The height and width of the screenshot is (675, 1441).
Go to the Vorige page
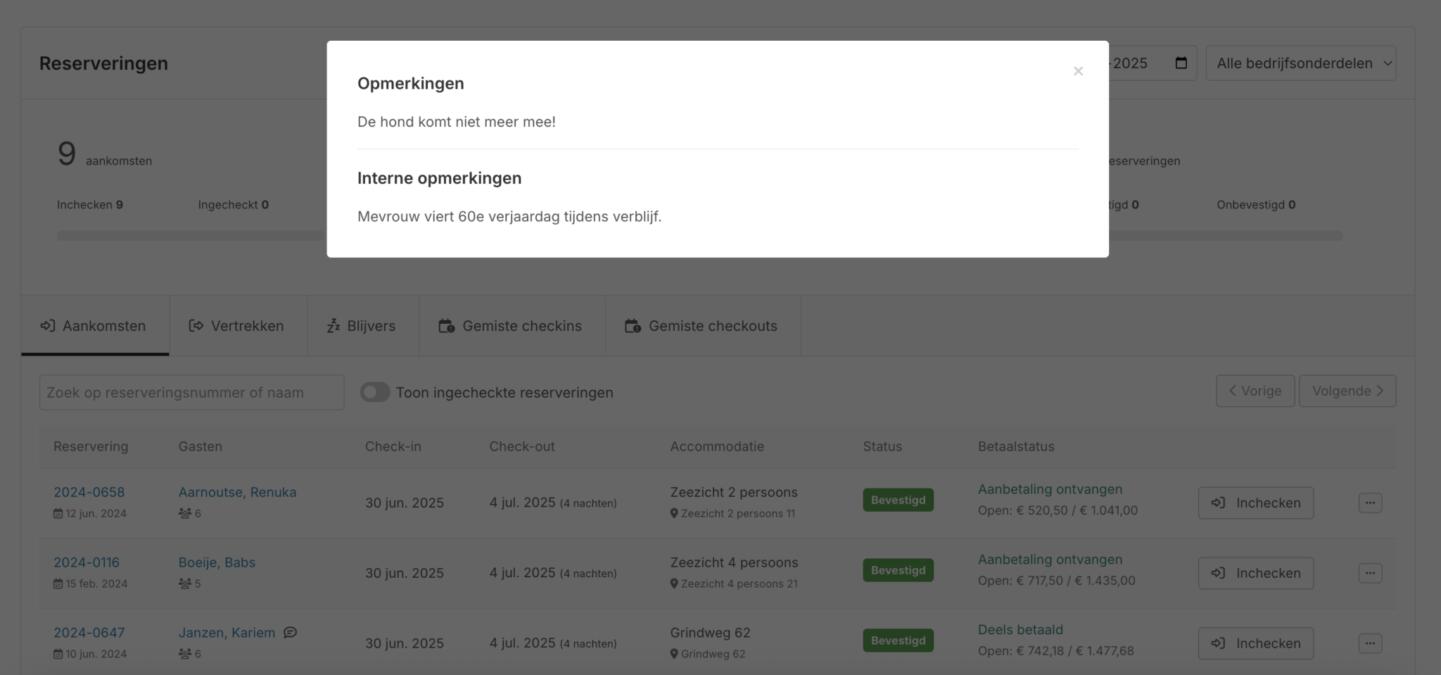point(1255,391)
